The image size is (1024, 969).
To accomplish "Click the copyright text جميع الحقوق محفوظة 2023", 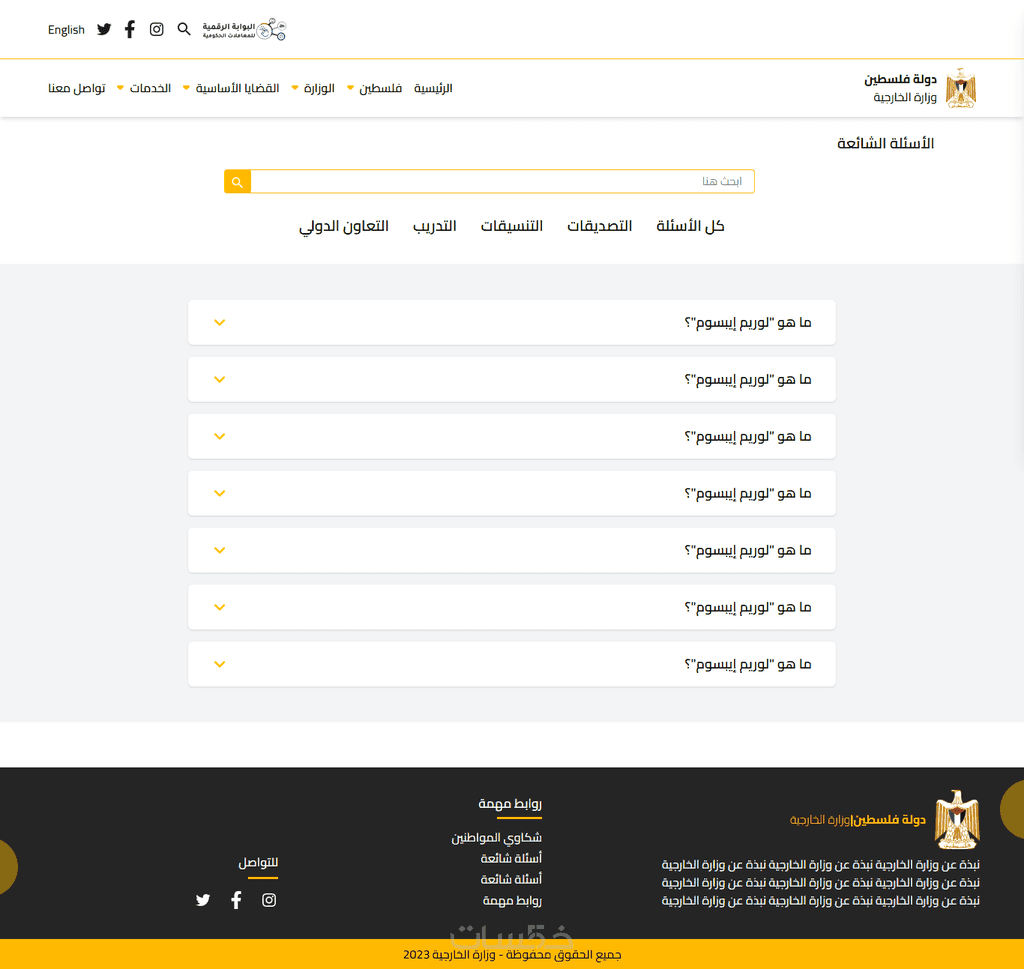I will pyautogui.click(x=512, y=955).
